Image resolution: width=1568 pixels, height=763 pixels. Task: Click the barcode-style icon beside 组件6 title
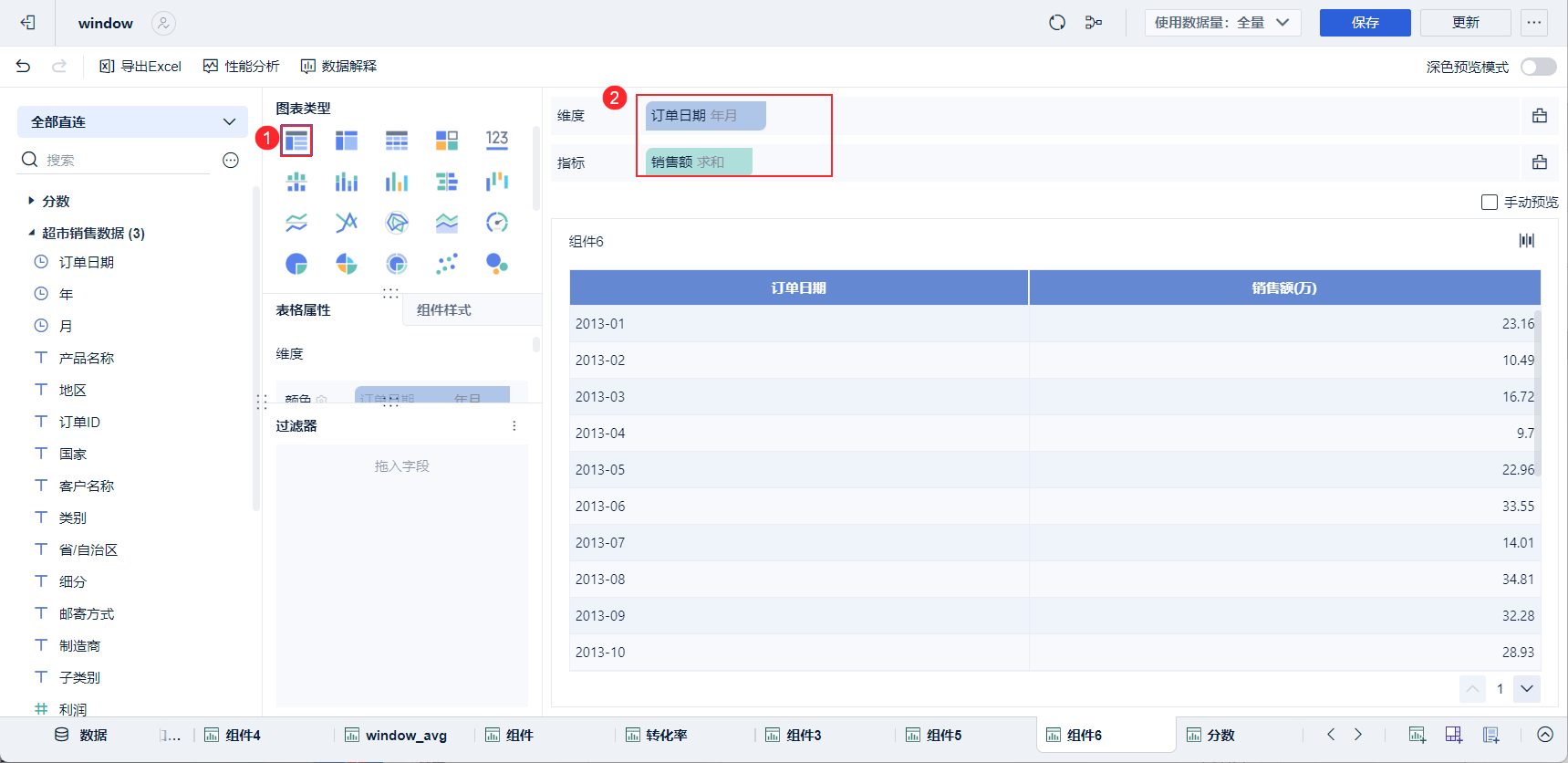[x=1527, y=241]
